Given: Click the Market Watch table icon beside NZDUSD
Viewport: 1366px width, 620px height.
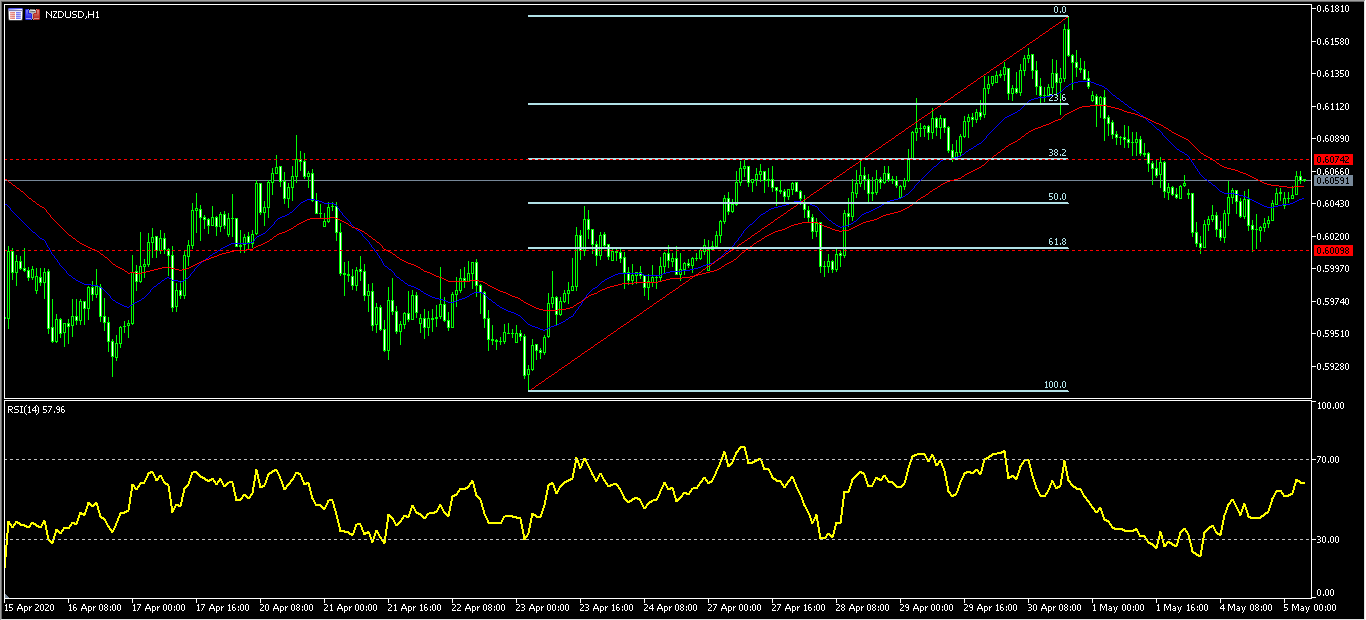Looking at the screenshot, I should tap(15, 15).
